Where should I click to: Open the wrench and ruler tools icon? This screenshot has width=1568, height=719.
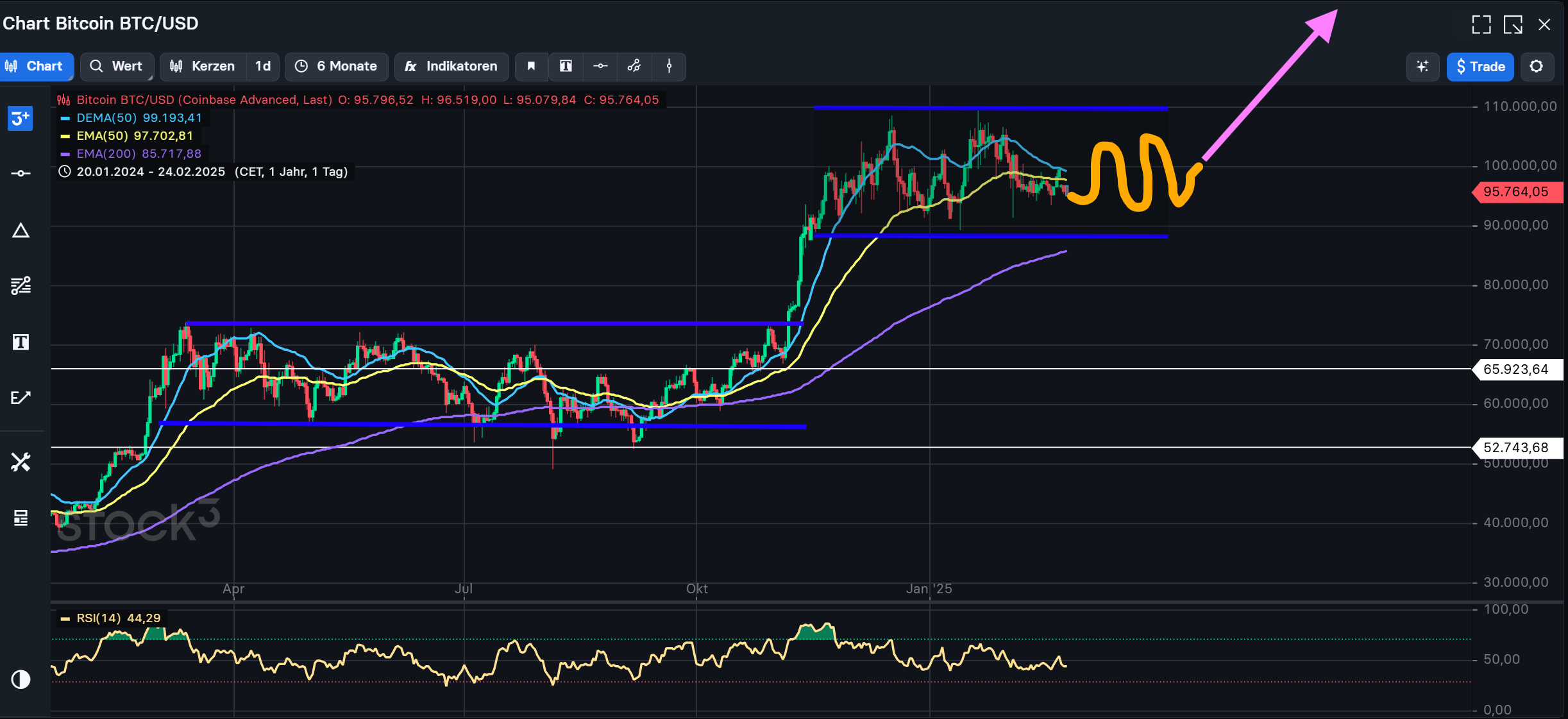click(x=21, y=462)
